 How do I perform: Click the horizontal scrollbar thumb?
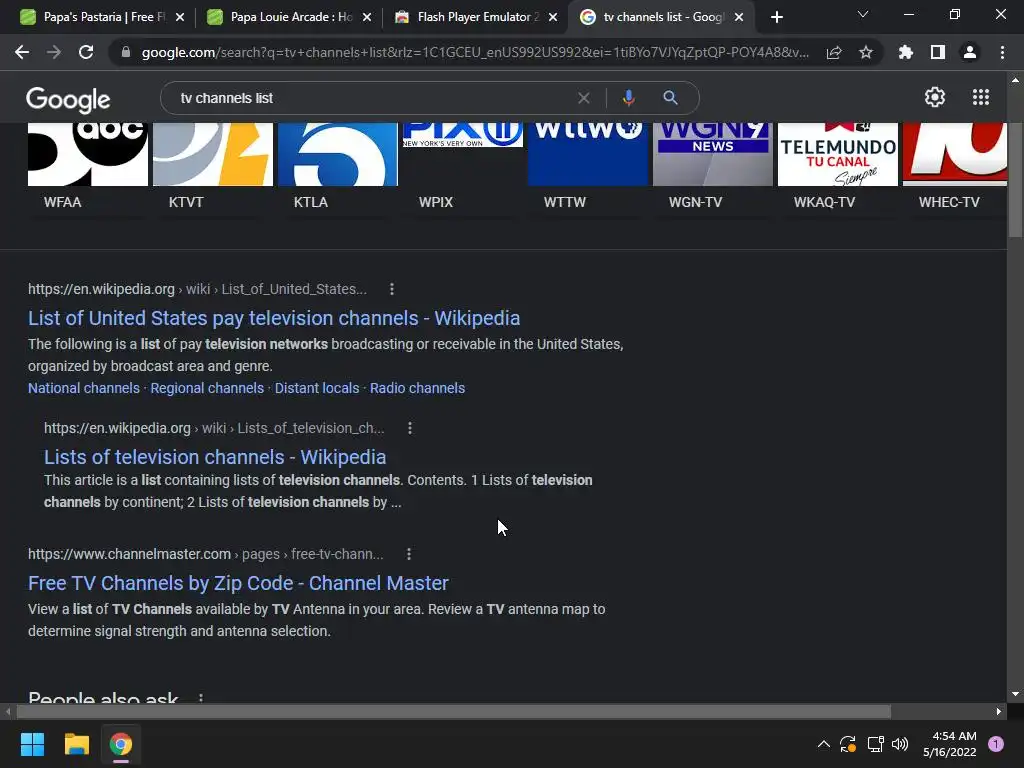pyautogui.click(x=454, y=711)
